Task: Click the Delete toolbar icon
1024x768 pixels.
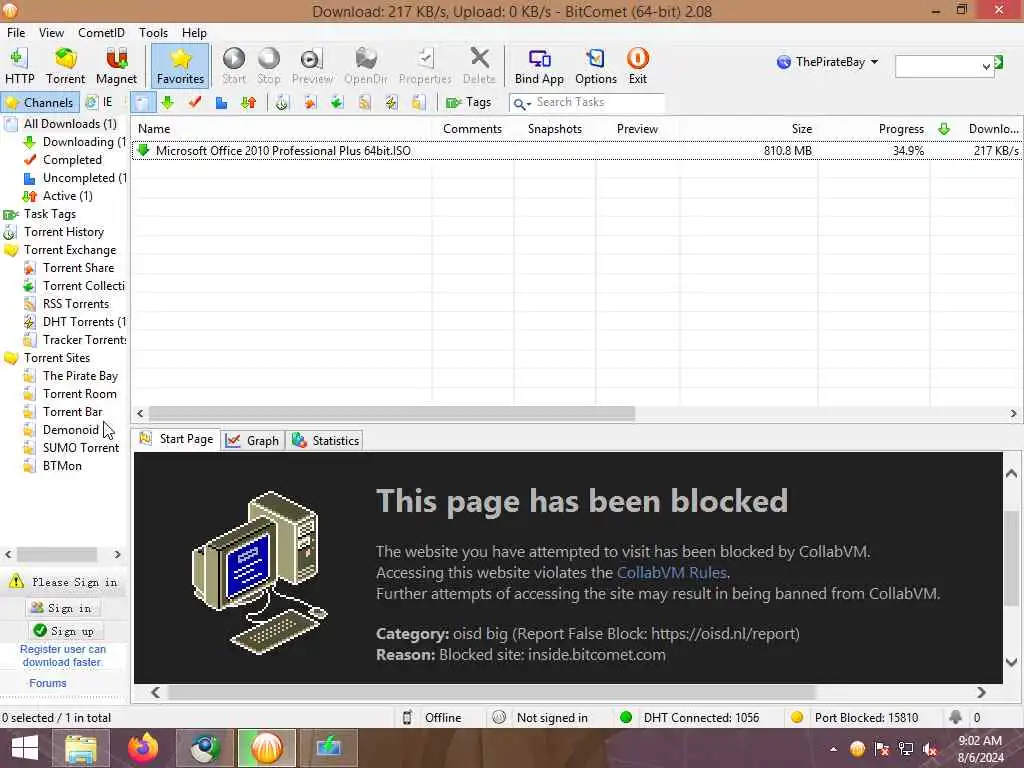Action: pyautogui.click(x=479, y=66)
